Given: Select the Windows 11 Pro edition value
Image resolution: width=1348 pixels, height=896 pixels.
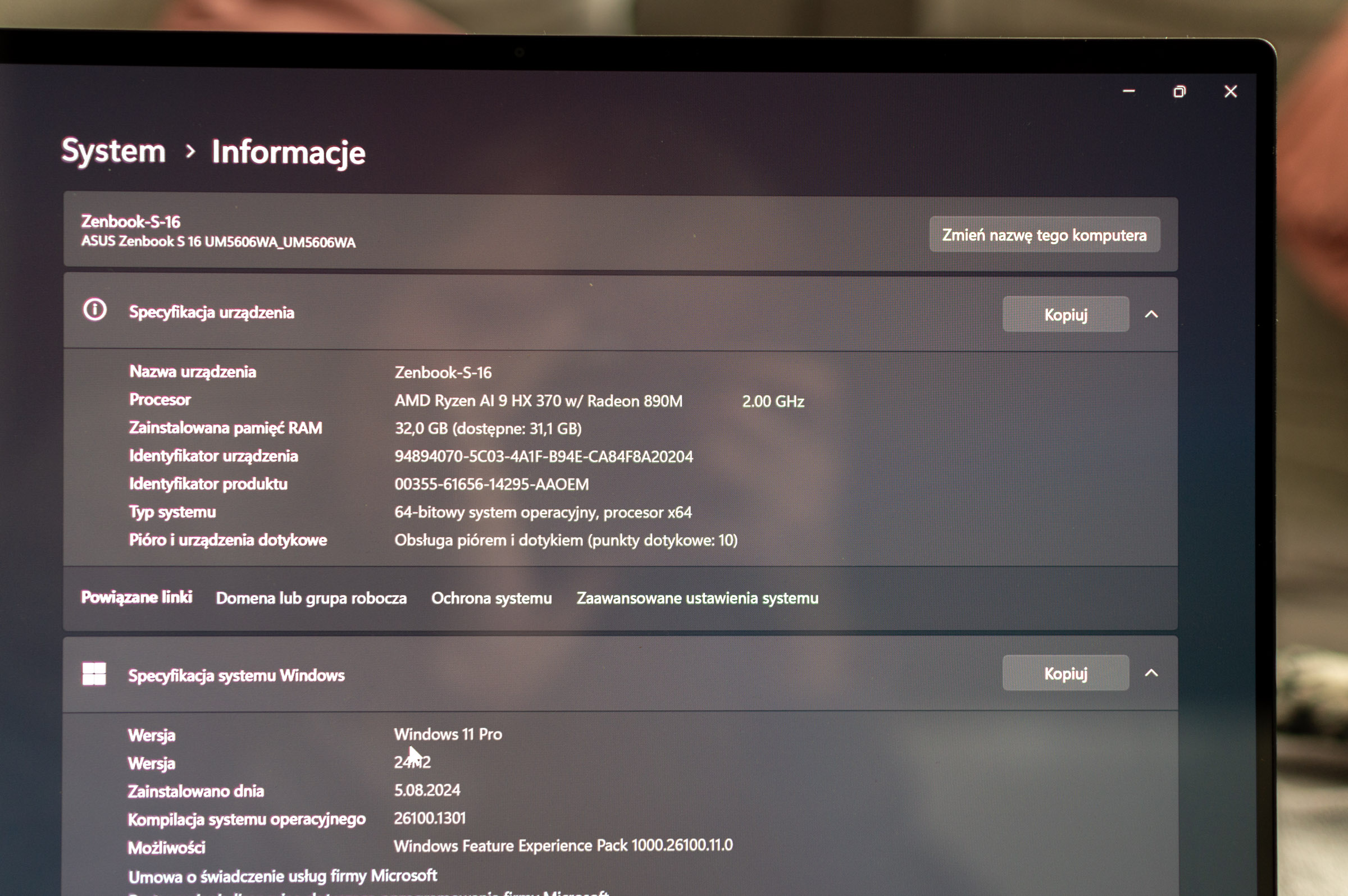Looking at the screenshot, I should tap(448, 734).
